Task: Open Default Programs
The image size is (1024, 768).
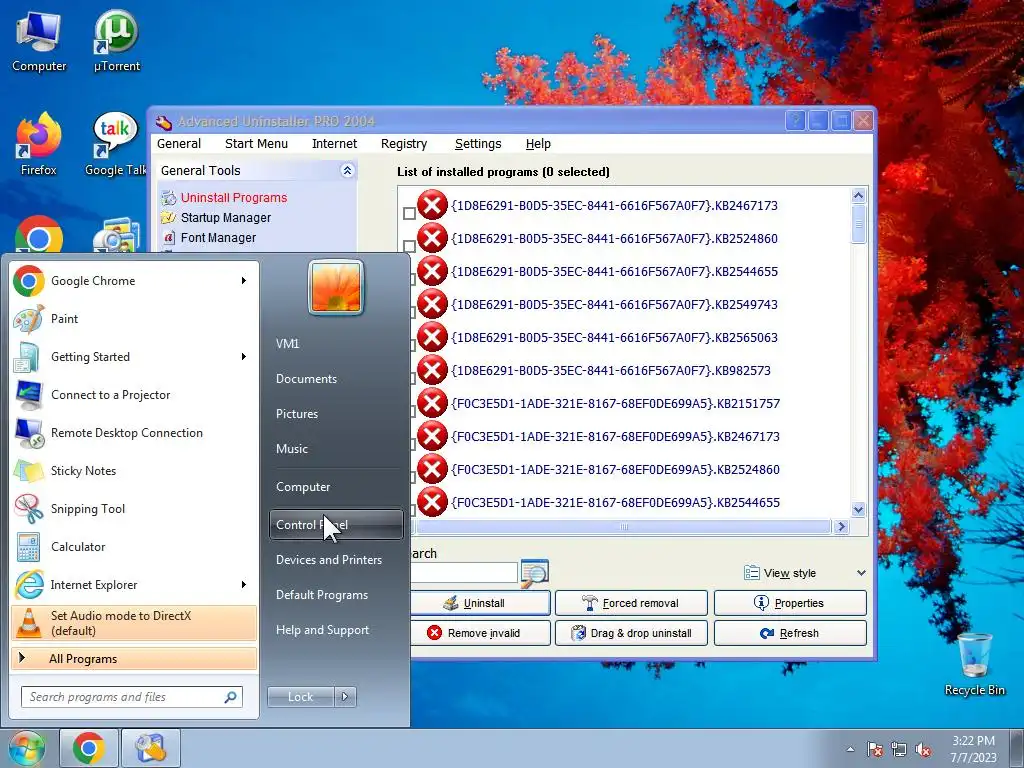Action: click(322, 595)
